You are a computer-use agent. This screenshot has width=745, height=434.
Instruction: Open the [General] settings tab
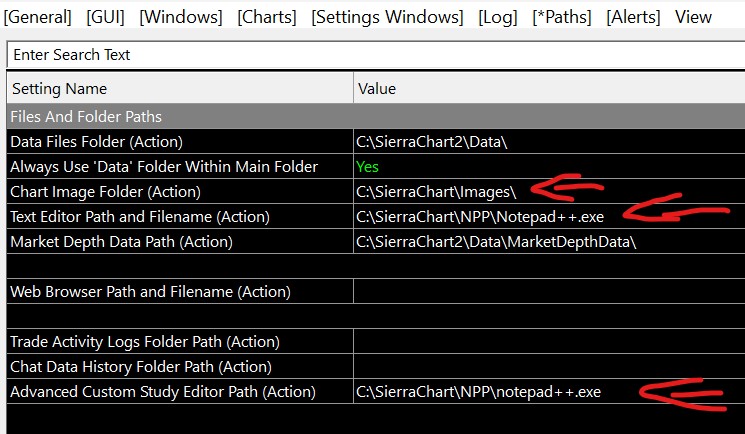coord(37,17)
